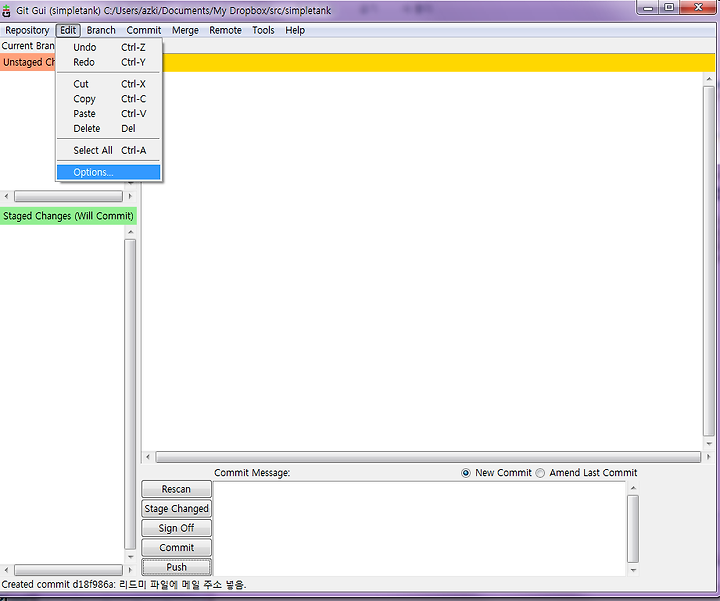Click the diff pane scroll down arrow
This screenshot has height=601, width=720.
click(x=709, y=444)
